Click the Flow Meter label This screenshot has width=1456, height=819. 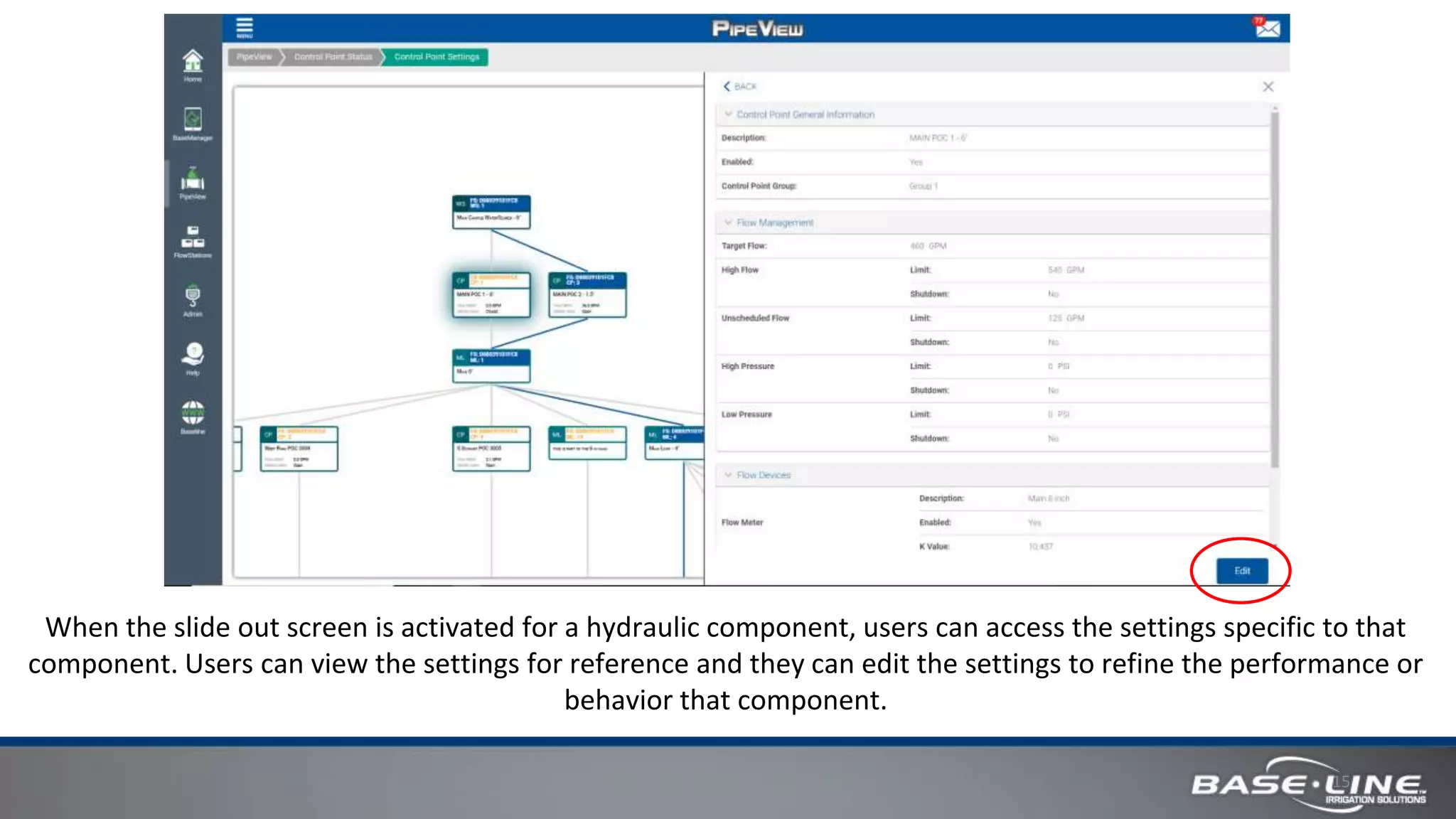click(x=742, y=523)
